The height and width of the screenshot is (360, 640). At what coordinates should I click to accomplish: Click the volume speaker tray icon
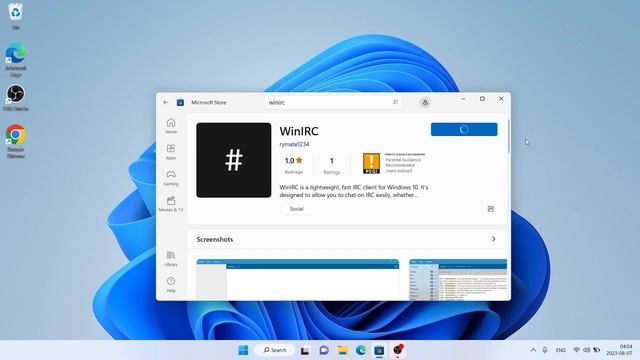(x=587, y=350)
